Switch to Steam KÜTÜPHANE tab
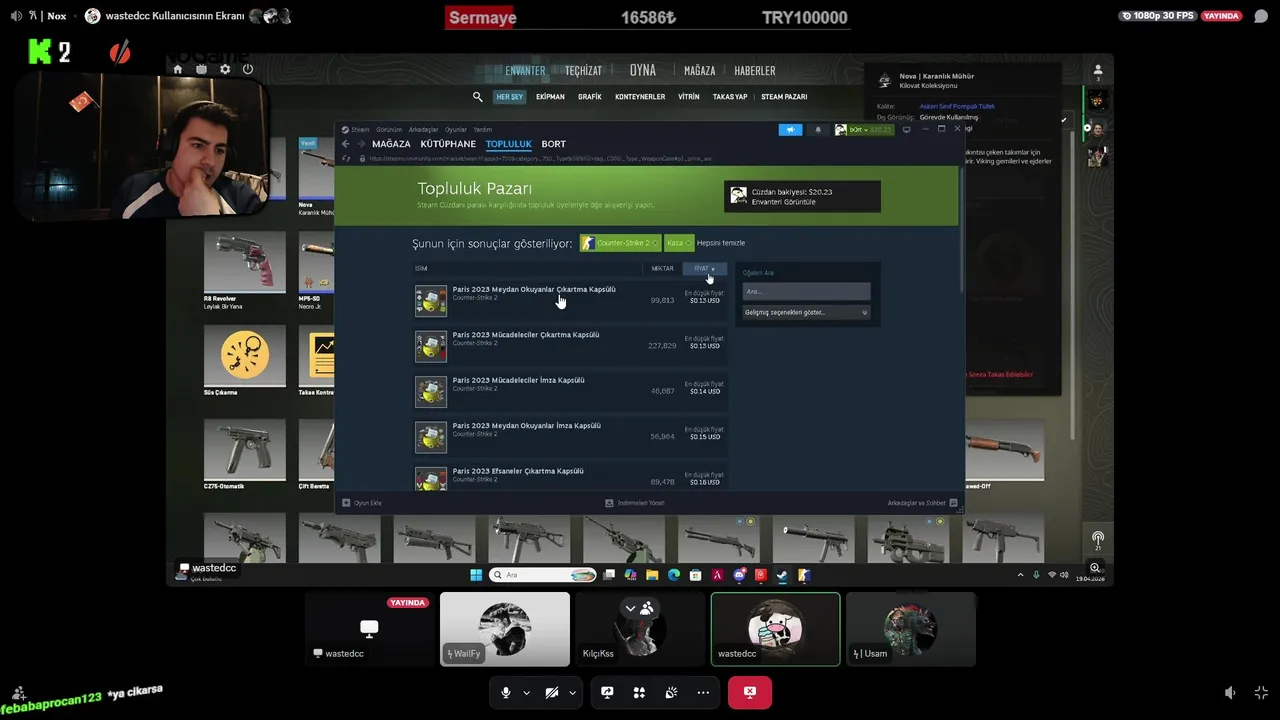Screen dimensions: 1280x720 (x=448, y=144)
